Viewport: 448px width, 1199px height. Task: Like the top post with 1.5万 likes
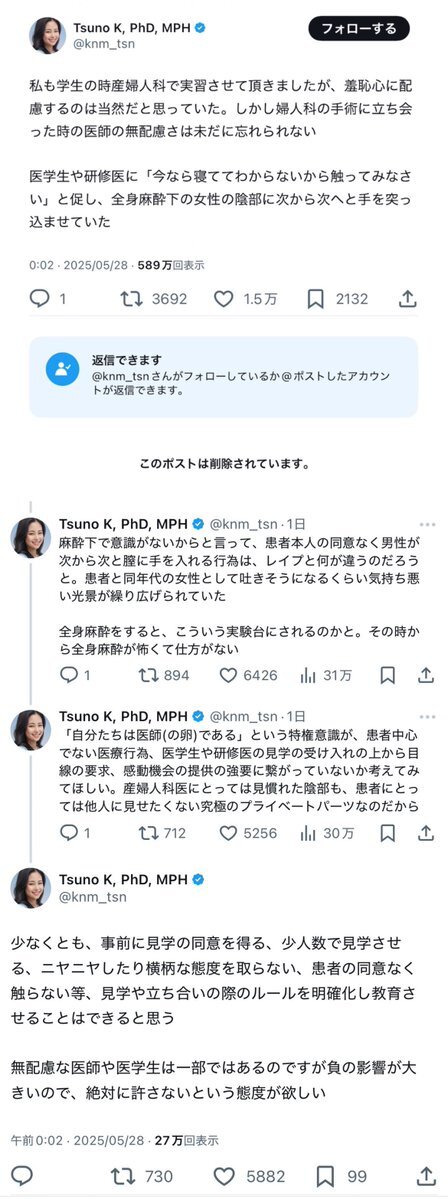pyautogui.click(x=223, y=299)
